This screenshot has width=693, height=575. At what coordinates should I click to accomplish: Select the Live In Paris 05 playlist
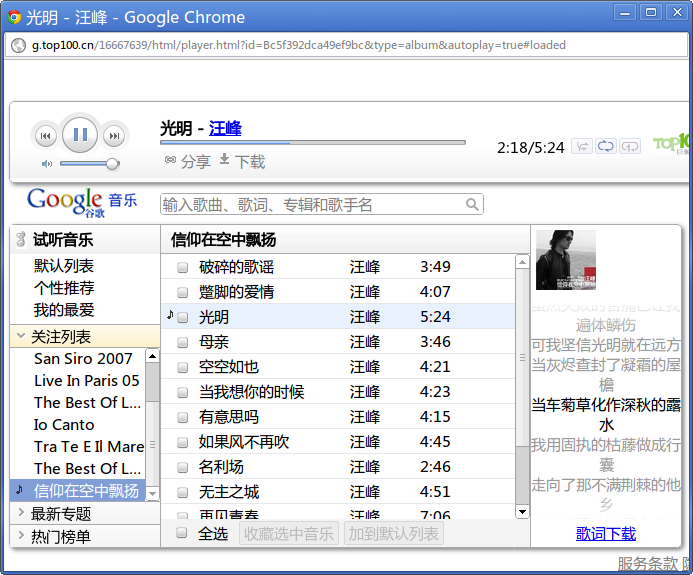coord(87,381)
